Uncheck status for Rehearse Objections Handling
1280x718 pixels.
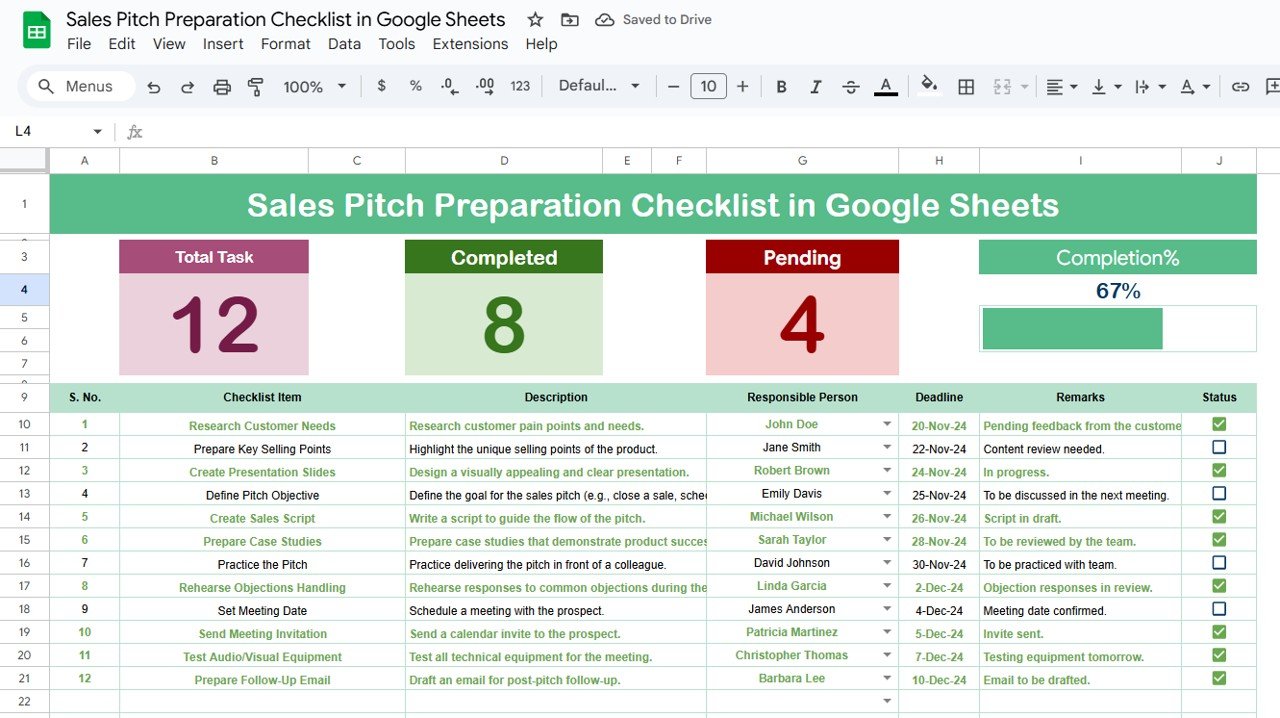pyautogui.click(x=1219, y=585)
